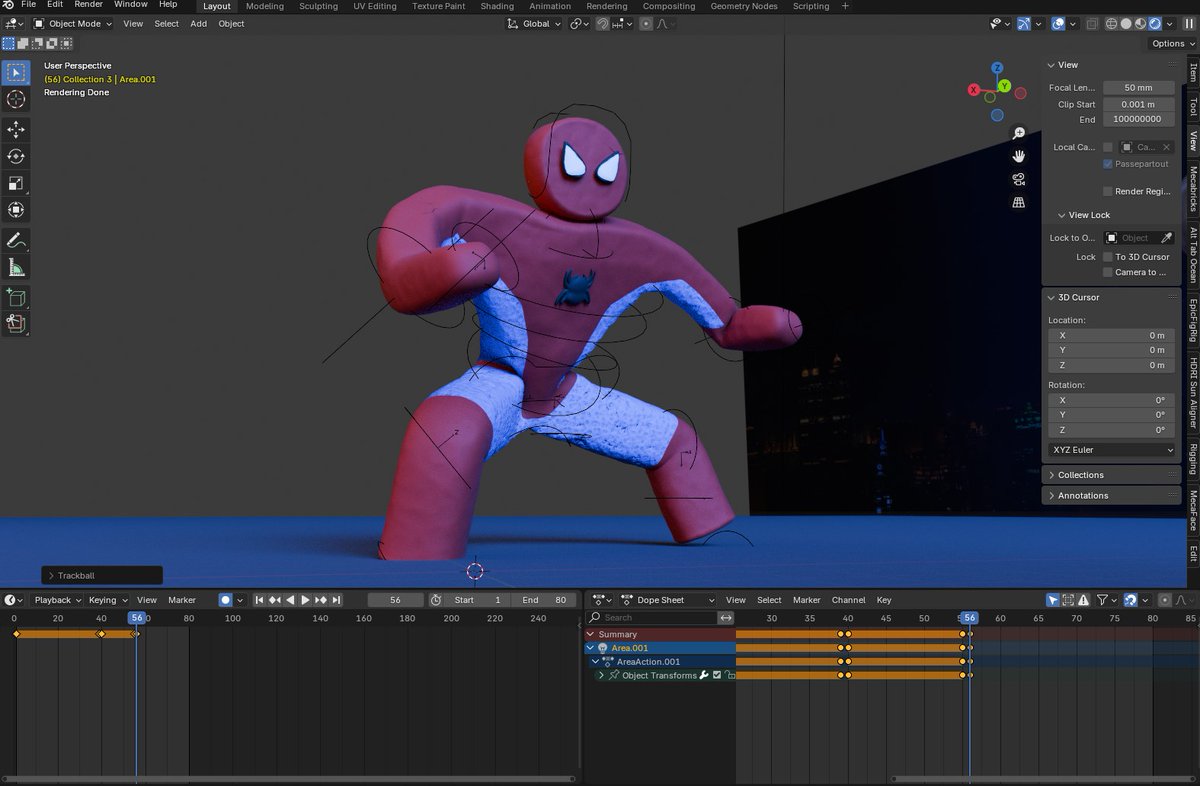Choose the Add Cube tool

(16, 297)
